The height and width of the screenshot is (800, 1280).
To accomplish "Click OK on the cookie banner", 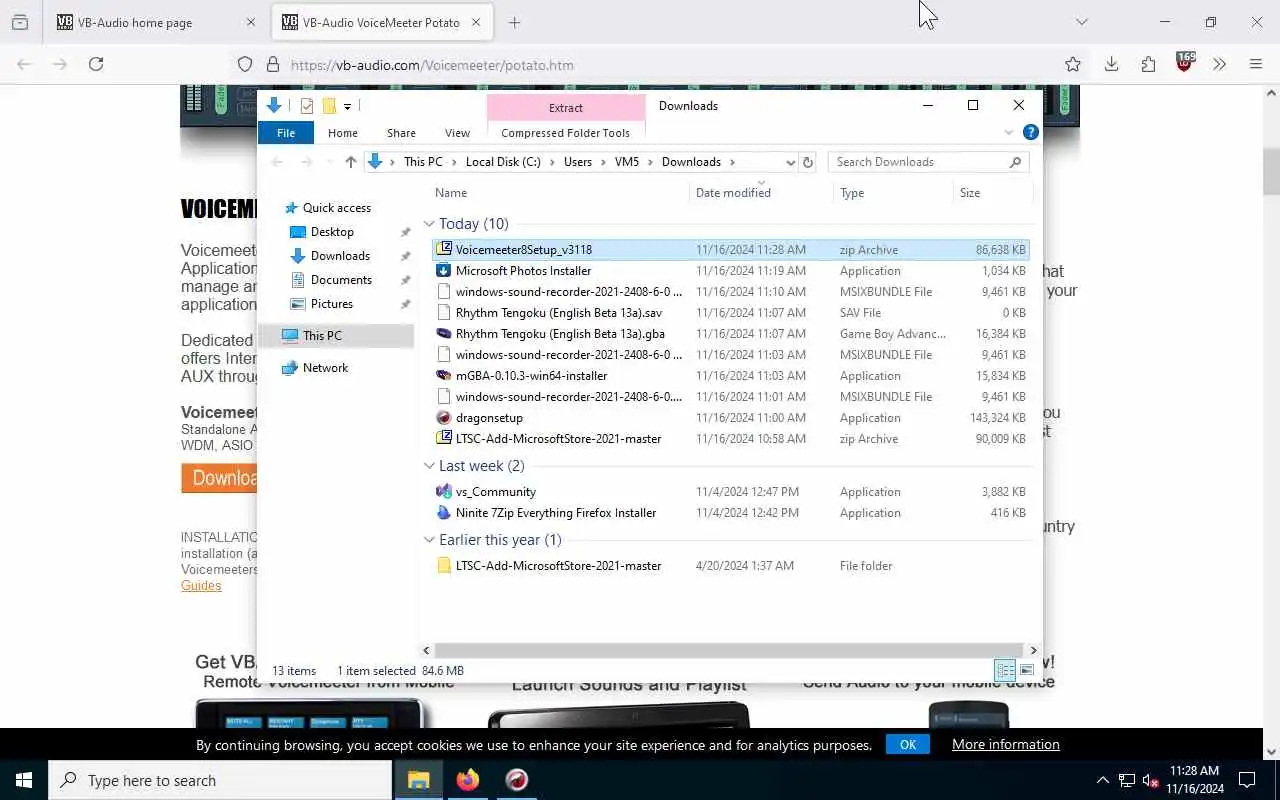I will 908,744.
